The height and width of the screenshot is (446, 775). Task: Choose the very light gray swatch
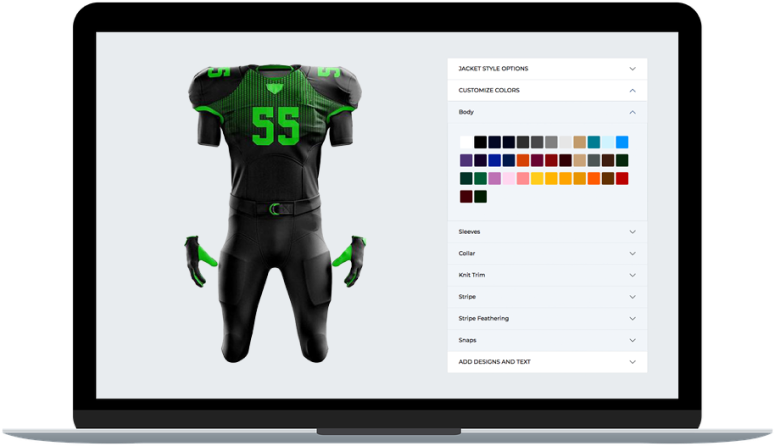point(565,142)
